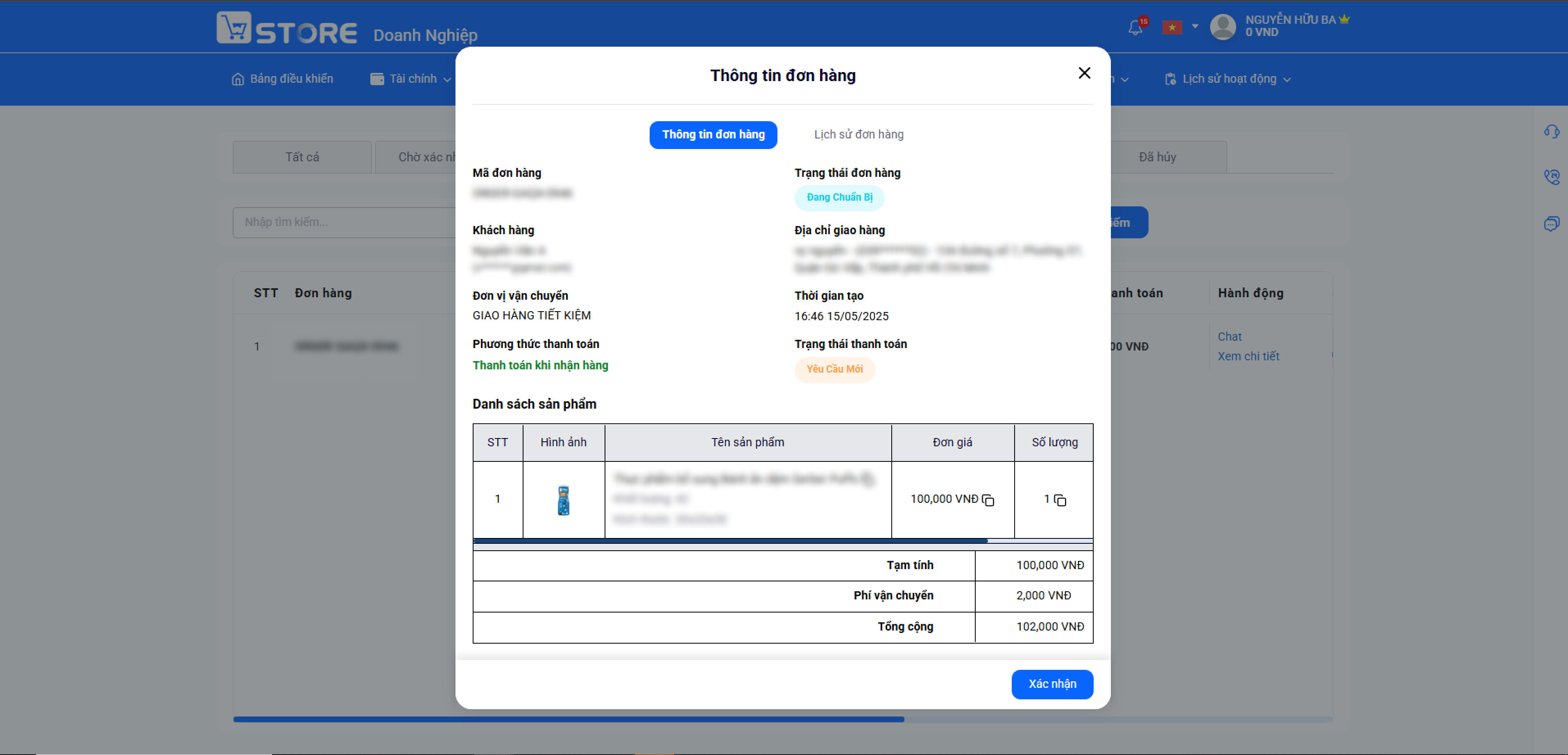Expand the Tài chính menu

[x=411, y=79]
